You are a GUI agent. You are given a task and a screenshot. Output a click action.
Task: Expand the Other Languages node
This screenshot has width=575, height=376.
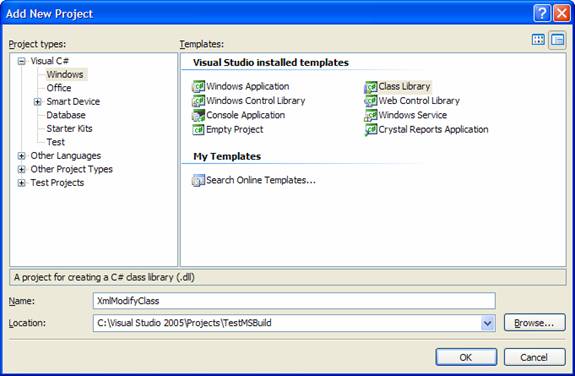[x=22, y=156]
